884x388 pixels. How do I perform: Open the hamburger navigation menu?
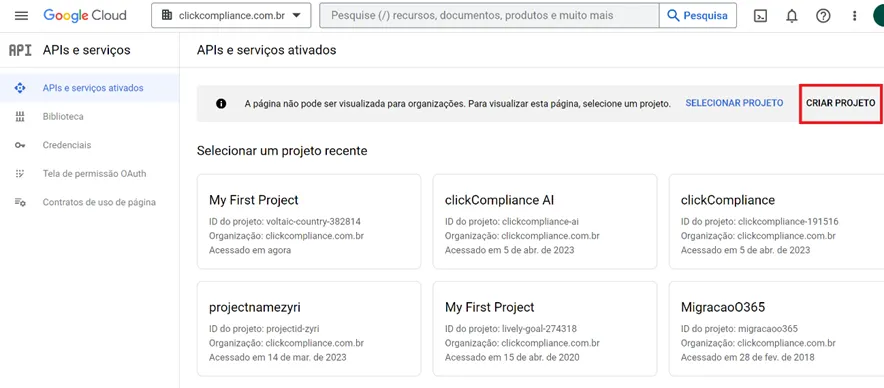(x=21, y=16)
